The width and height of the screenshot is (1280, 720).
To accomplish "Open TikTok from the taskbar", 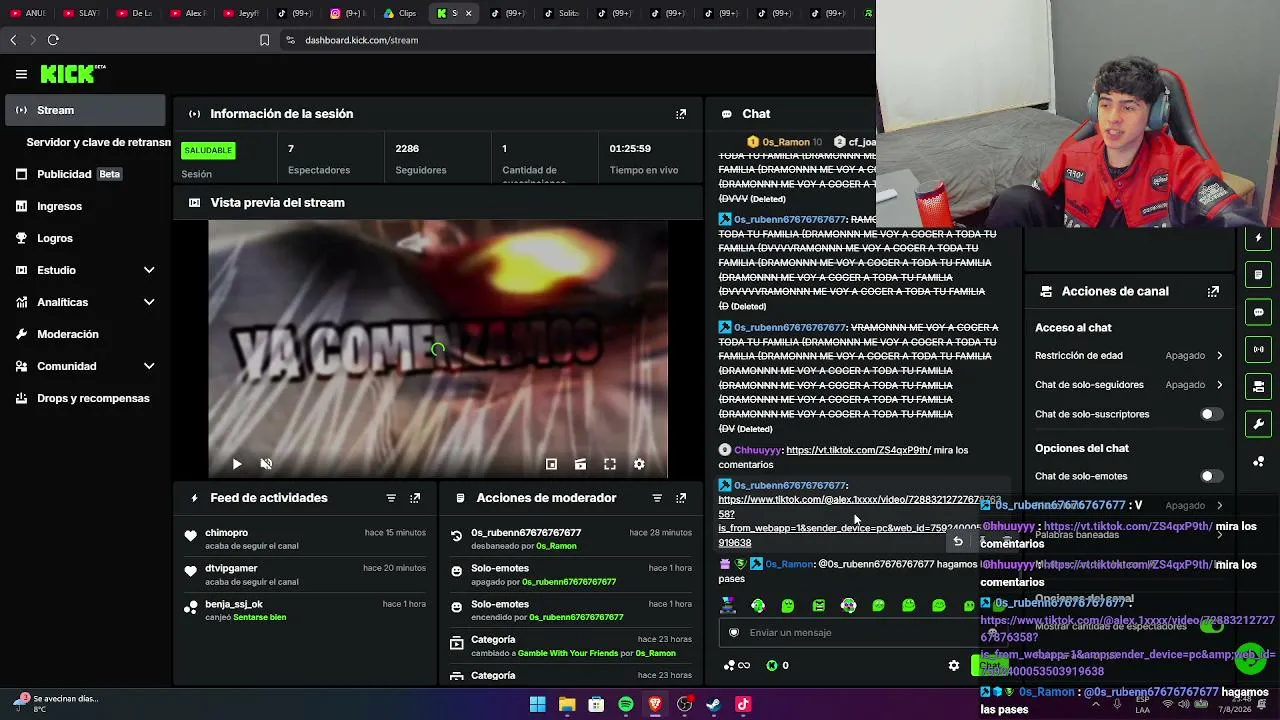I will (x=743, y=705).
